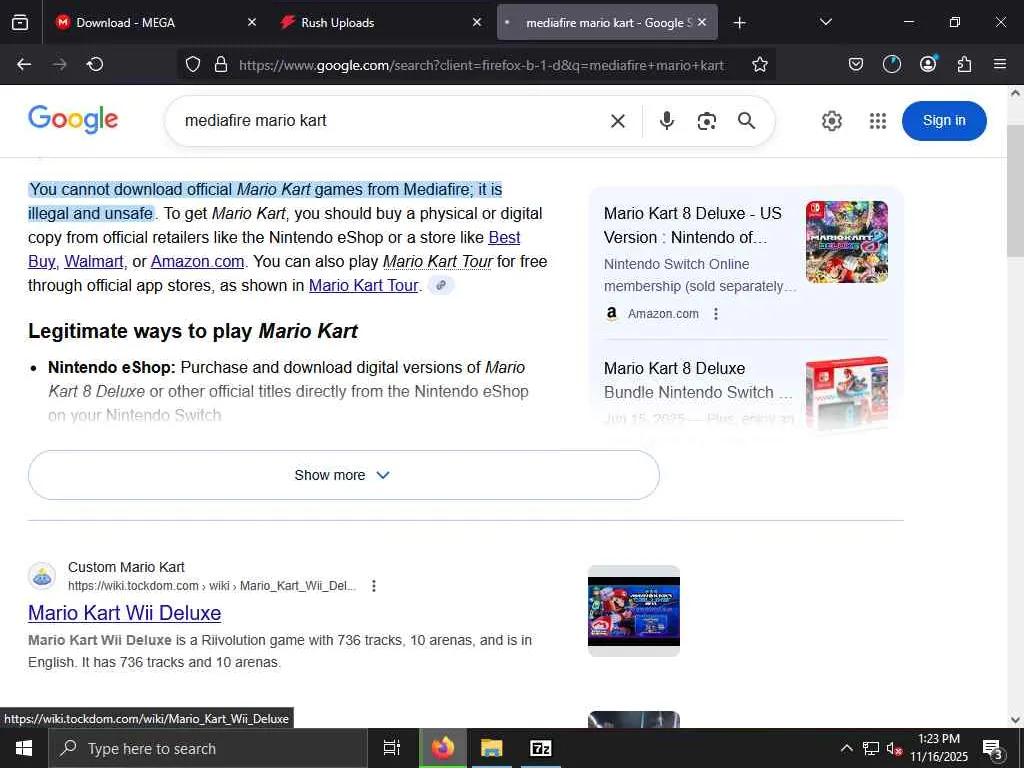The image size is (1024, 768).
Task: Start a voice search with the microphone
Action: point(667,121)
